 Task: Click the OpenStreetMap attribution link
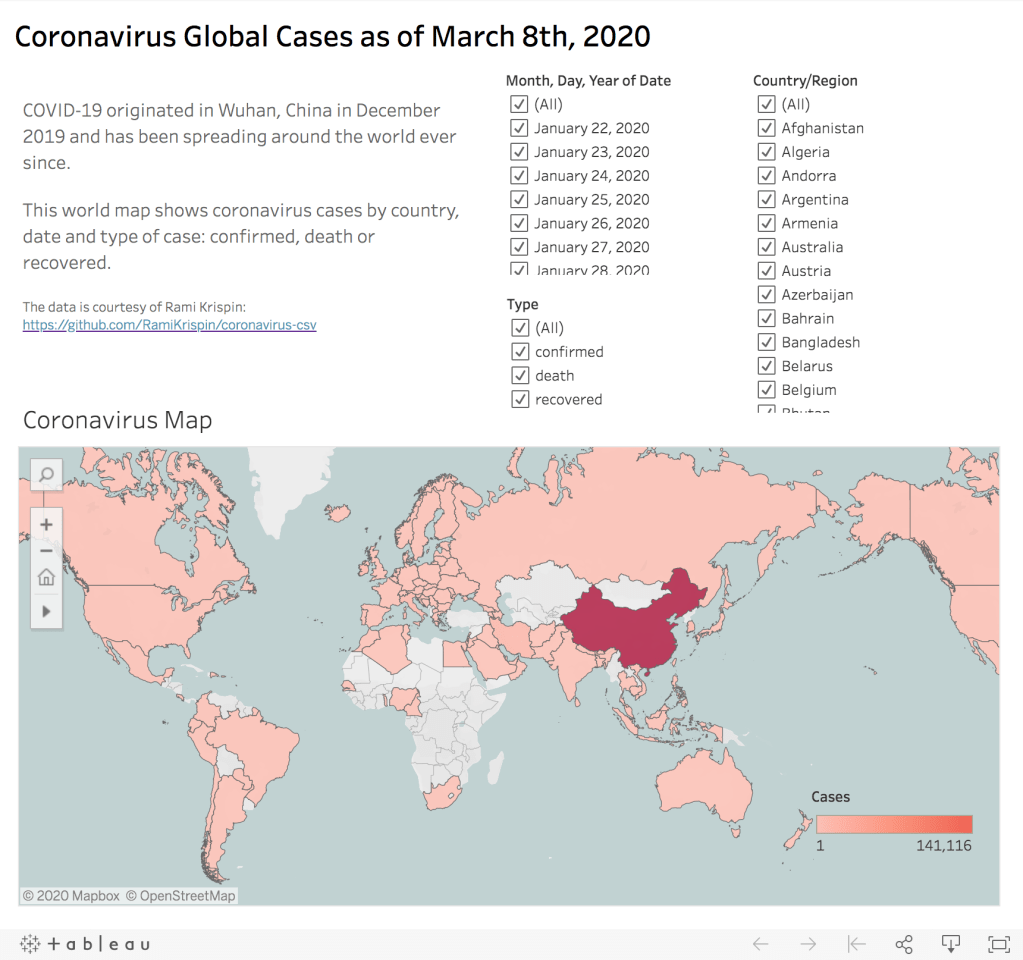click(x=181, y=896)
